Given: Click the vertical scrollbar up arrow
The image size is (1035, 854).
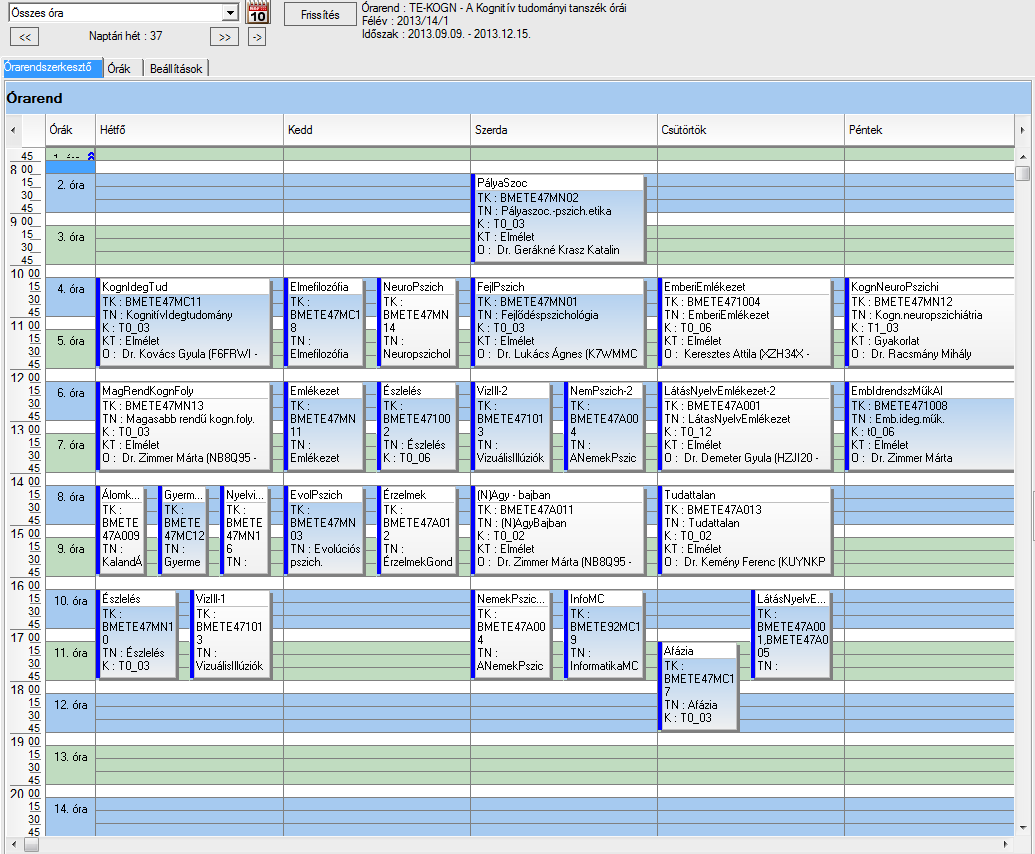Looking at the screenshot, I should click(x=1022, y=157).
